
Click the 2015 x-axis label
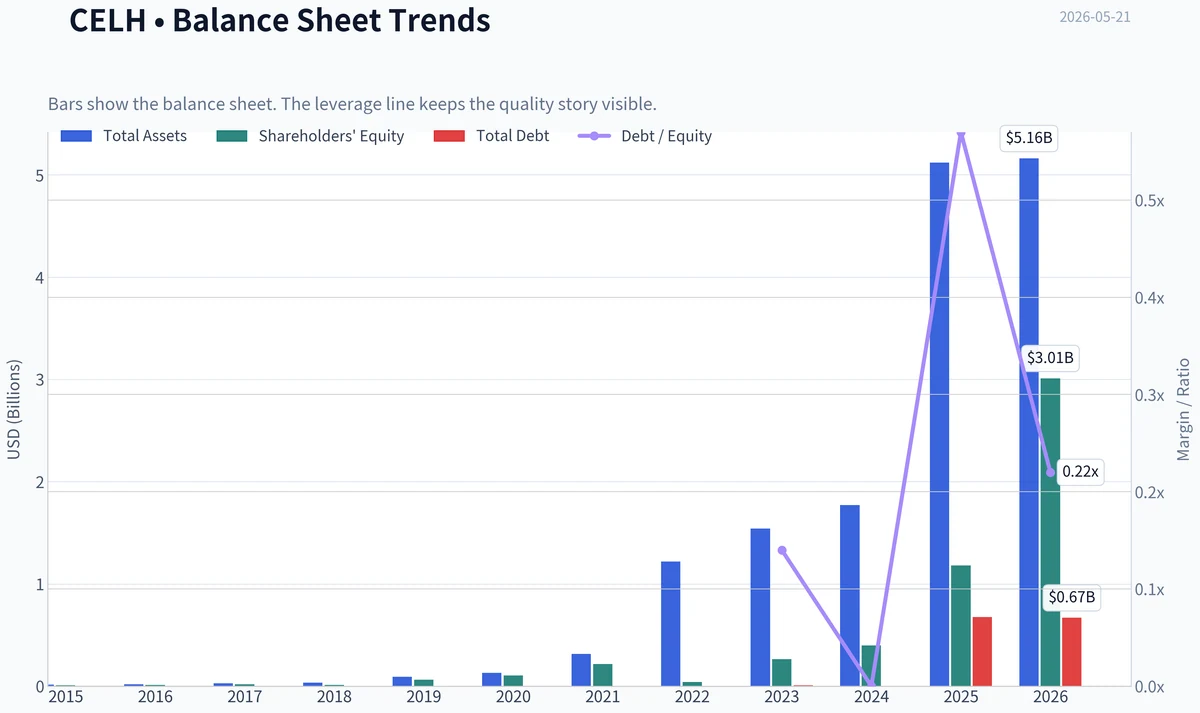pyautogui.click(x=66, y=696)
